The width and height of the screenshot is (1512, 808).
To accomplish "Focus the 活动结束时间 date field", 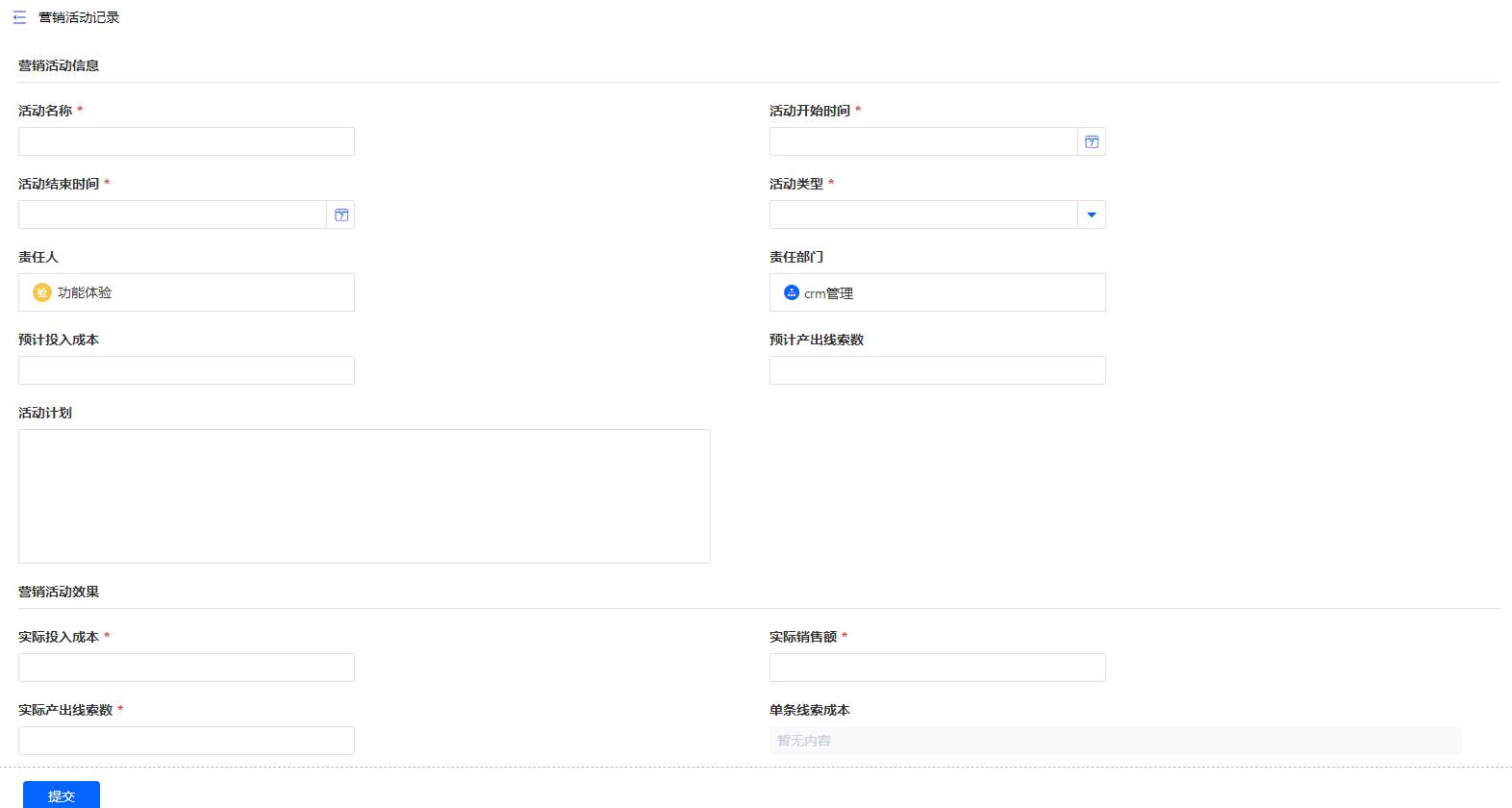I will point(172,215).
